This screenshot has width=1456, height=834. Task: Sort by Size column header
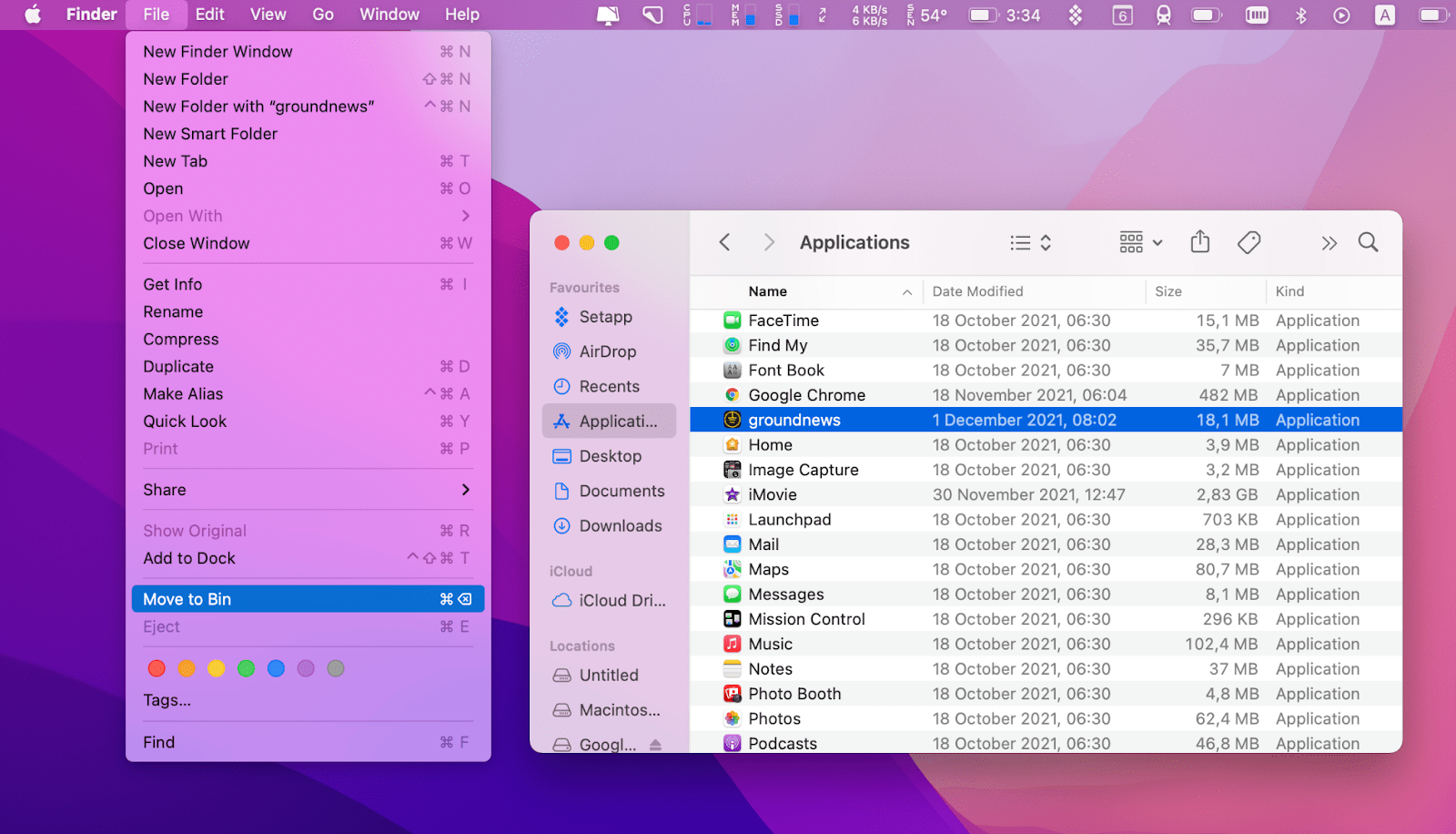point(1206,291)
